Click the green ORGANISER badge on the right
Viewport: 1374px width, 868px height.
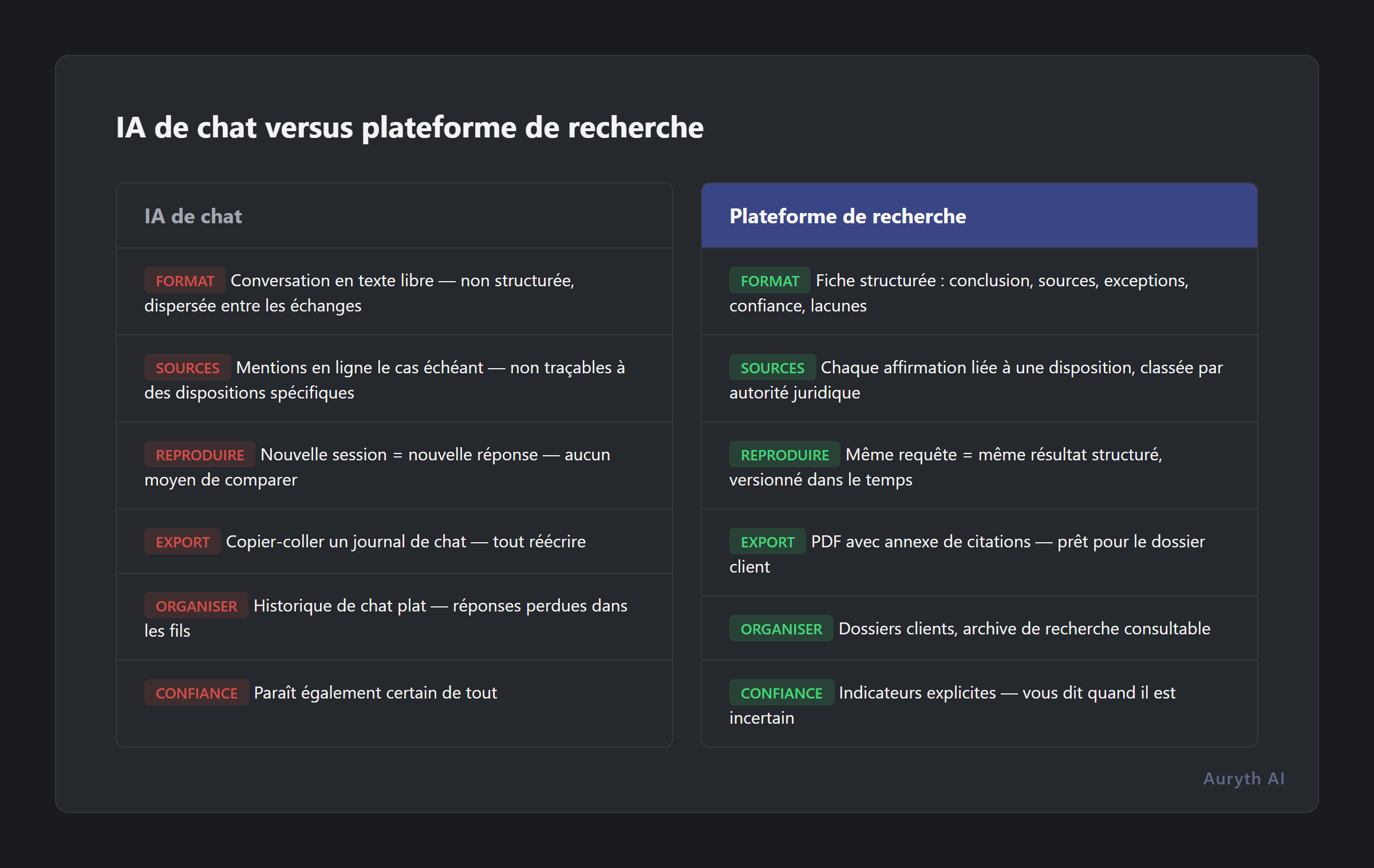781,629
